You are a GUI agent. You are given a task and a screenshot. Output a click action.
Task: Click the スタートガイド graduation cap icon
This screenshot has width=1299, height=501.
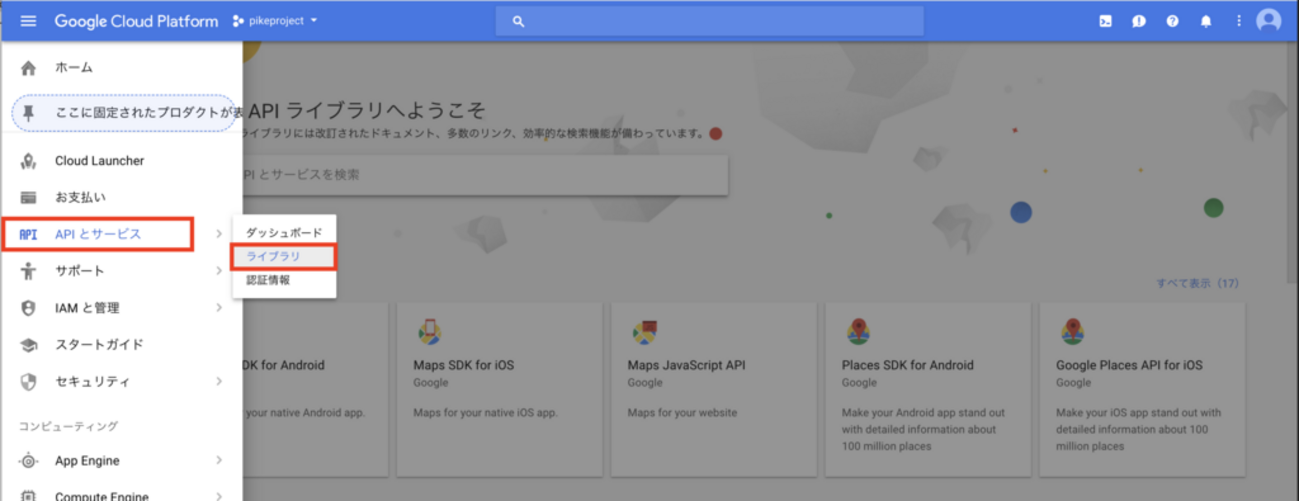[28, 345]
